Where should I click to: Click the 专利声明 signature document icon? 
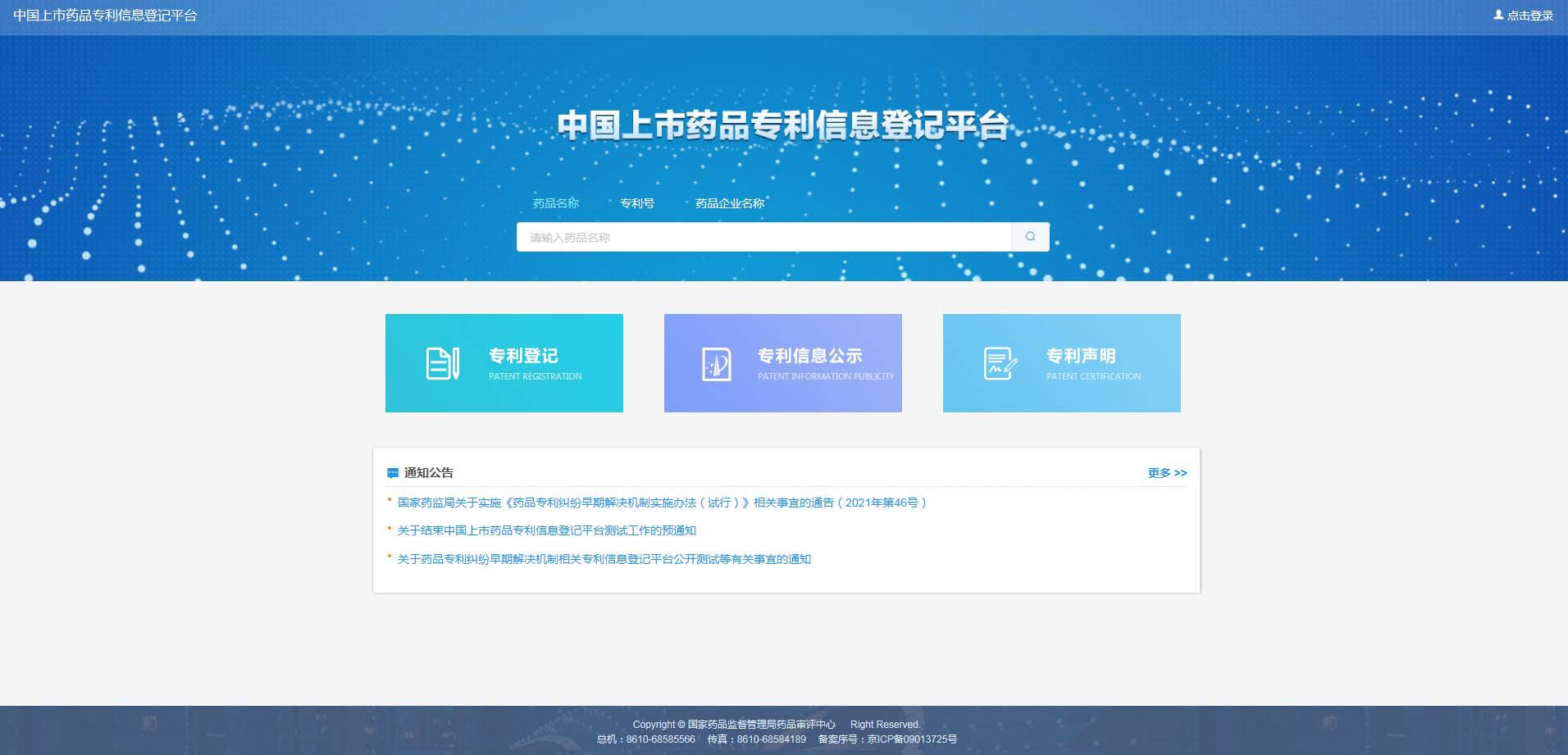pos(1000,364)
